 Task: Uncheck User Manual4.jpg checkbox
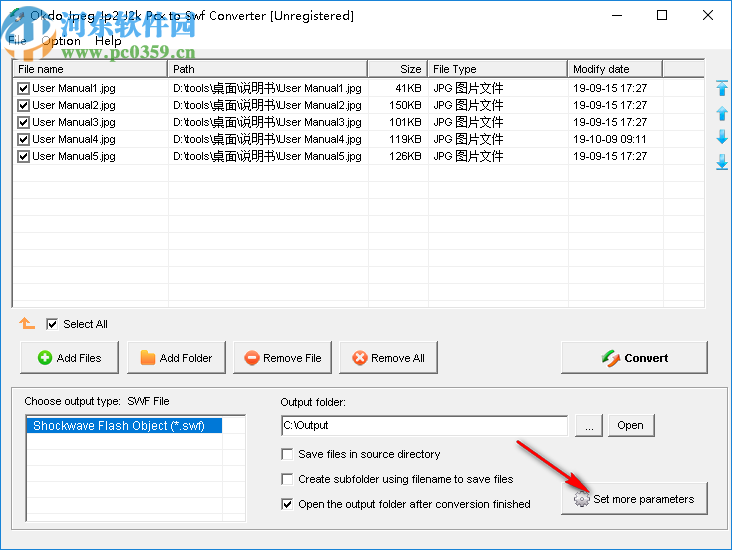click(x=23, y=139)
